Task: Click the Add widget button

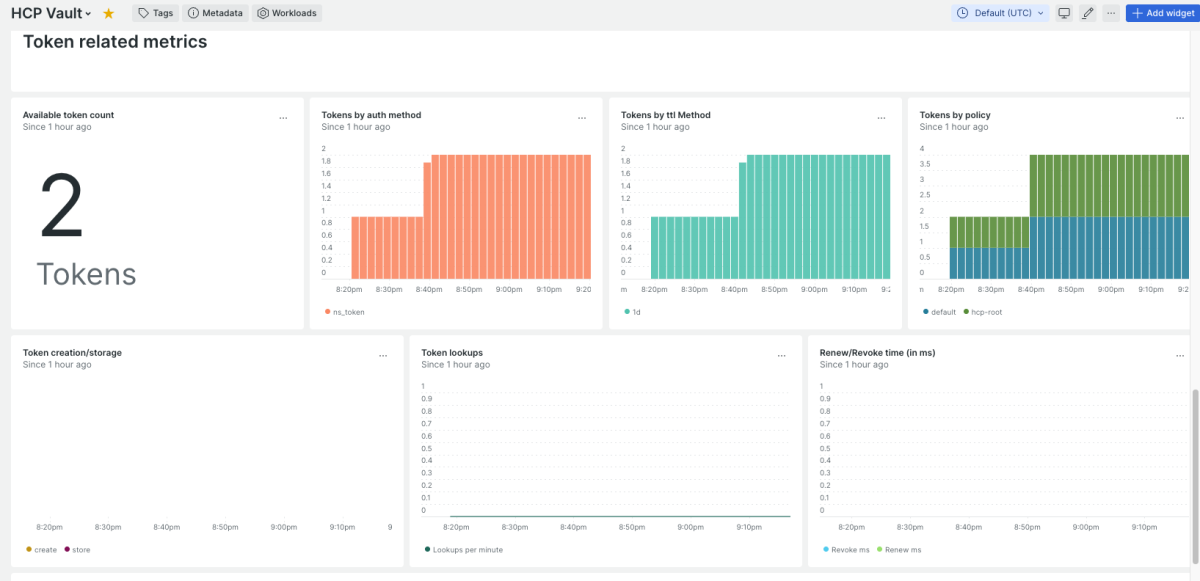Action: coord(1161,14)
